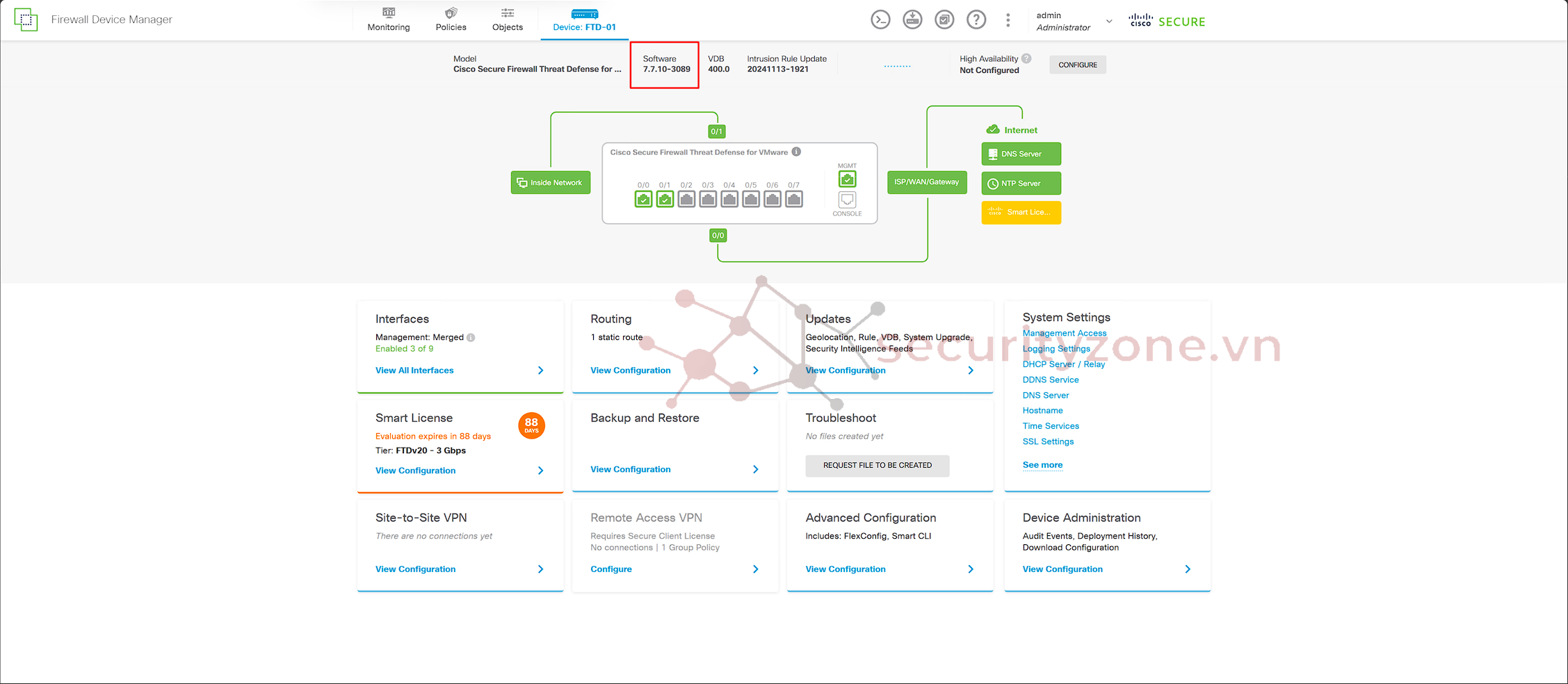Click the High Availability help icon
The width and height of the screenshot is (1568, 684).
coord(1026,59)
